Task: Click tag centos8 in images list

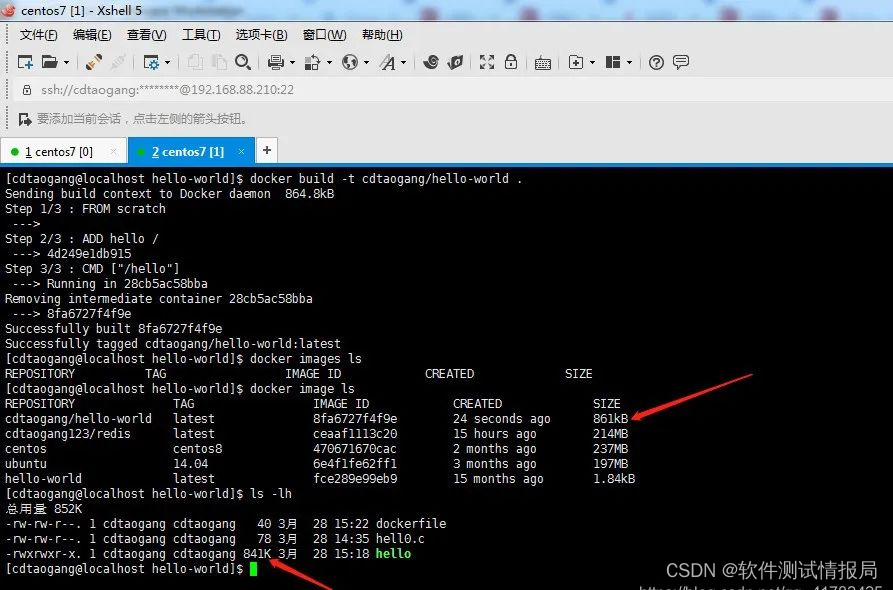Action: (198, 449)
